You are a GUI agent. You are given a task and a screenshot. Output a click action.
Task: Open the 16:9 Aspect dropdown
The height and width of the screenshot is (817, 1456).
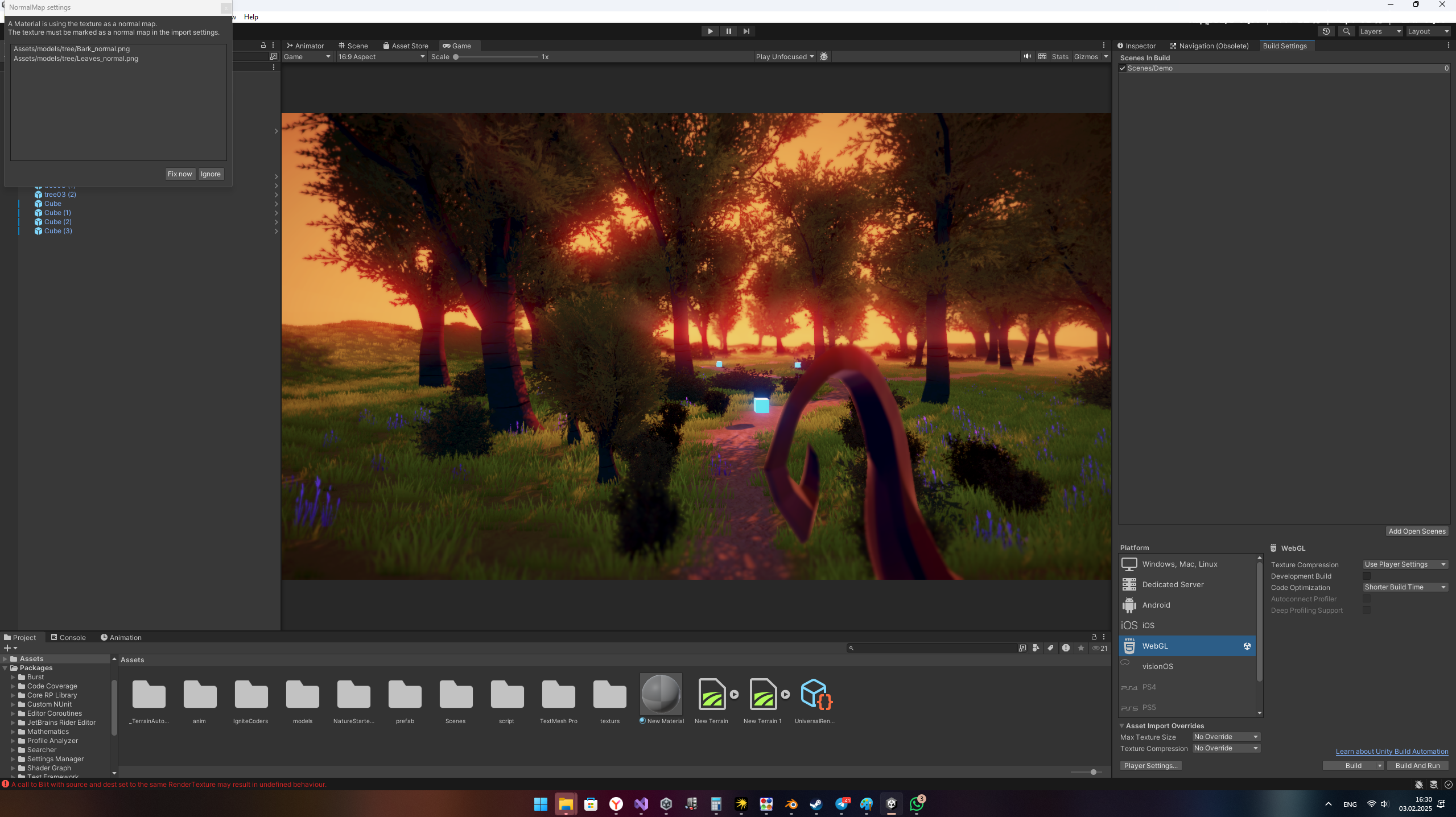pos(381,56)
